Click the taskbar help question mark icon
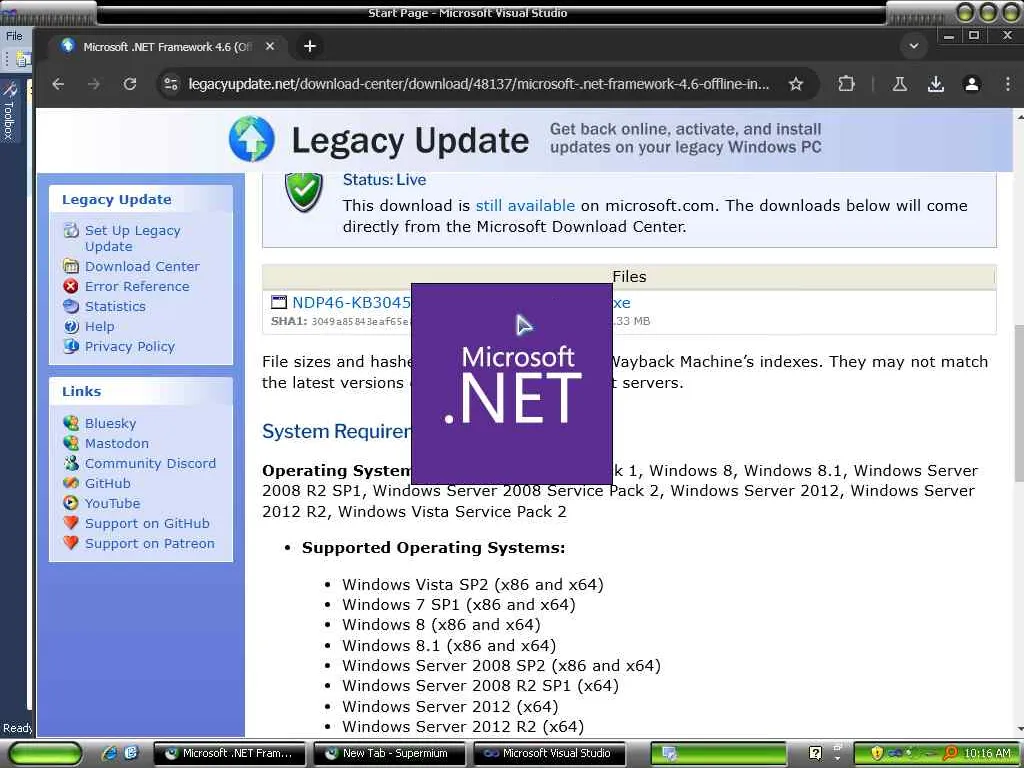 [815, 754]
